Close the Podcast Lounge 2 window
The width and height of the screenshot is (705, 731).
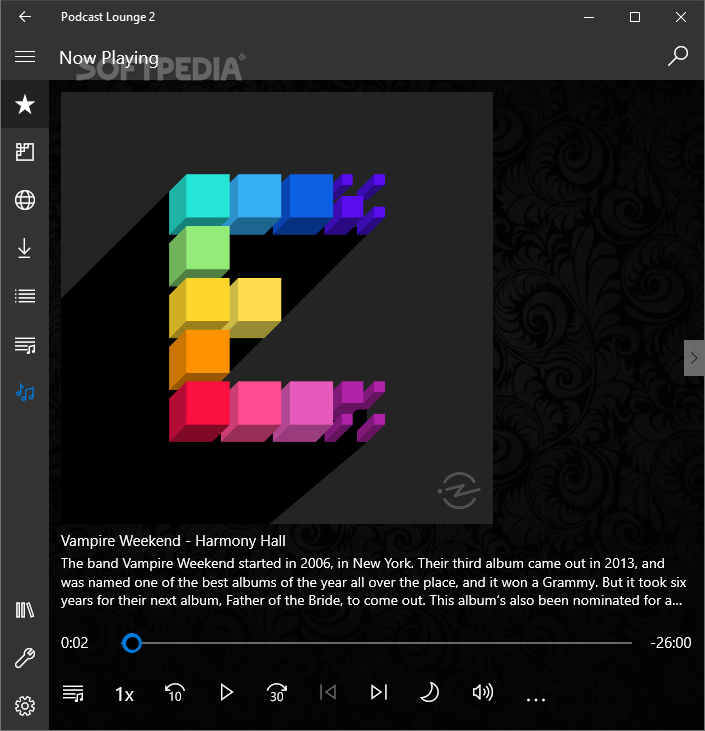click(681, 17)
